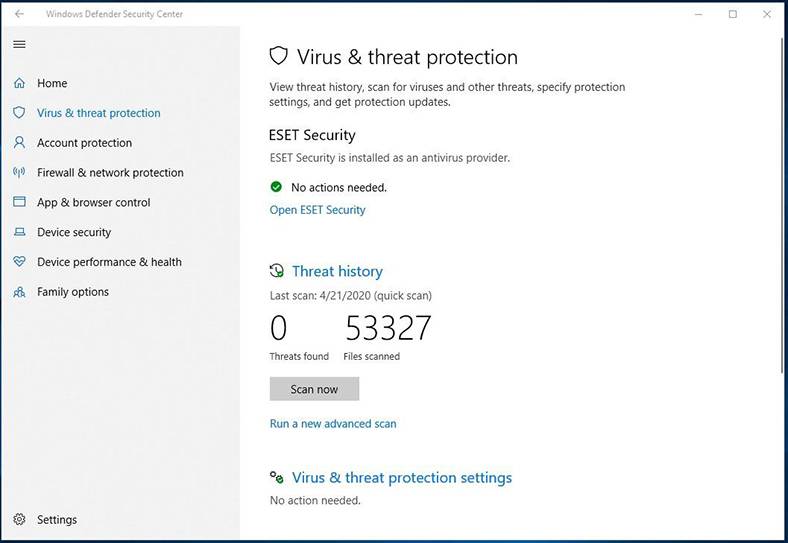Click the Home house icon

19,83
